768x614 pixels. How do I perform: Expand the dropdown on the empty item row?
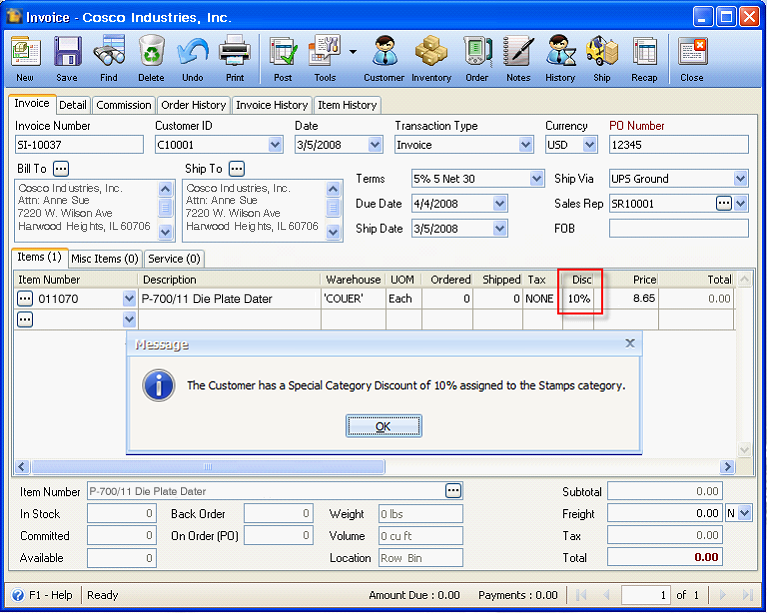pos(129,320)
